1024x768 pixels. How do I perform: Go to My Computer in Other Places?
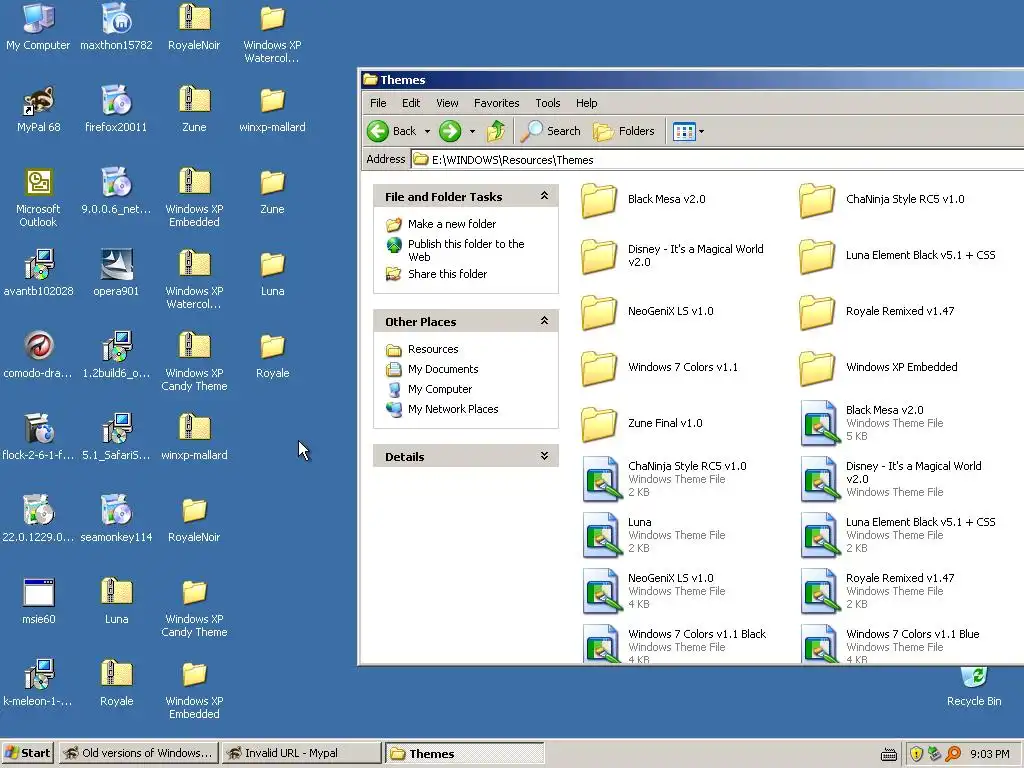click(440, 389)
